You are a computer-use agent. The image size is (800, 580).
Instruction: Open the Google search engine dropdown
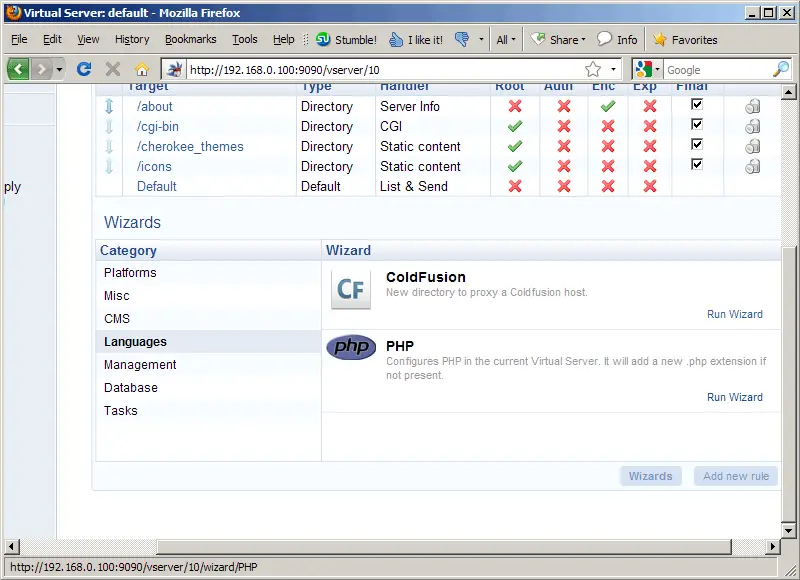[647, 69]
